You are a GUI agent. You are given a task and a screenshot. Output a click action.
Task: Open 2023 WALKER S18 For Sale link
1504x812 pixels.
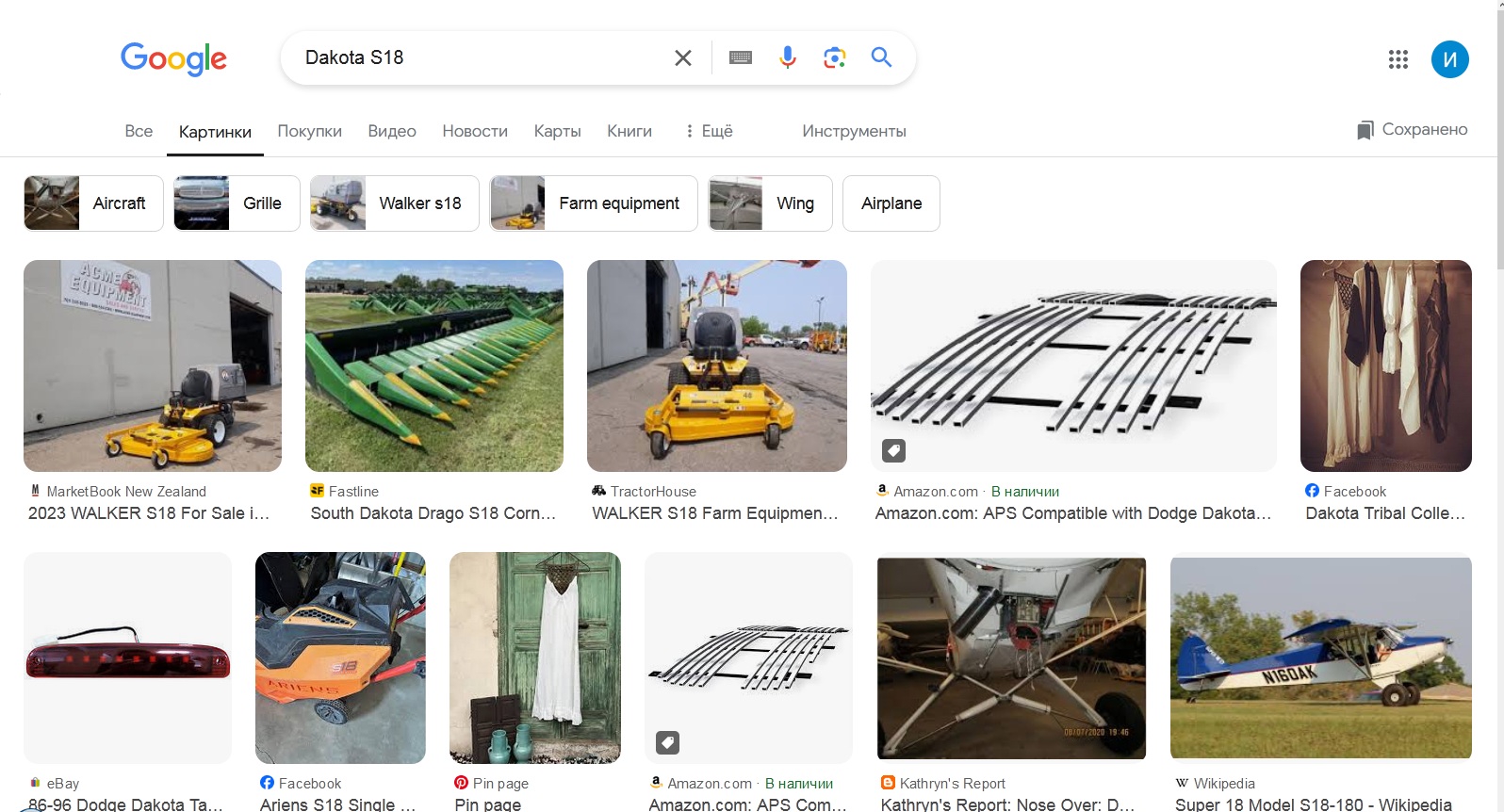tap(149, 513)
